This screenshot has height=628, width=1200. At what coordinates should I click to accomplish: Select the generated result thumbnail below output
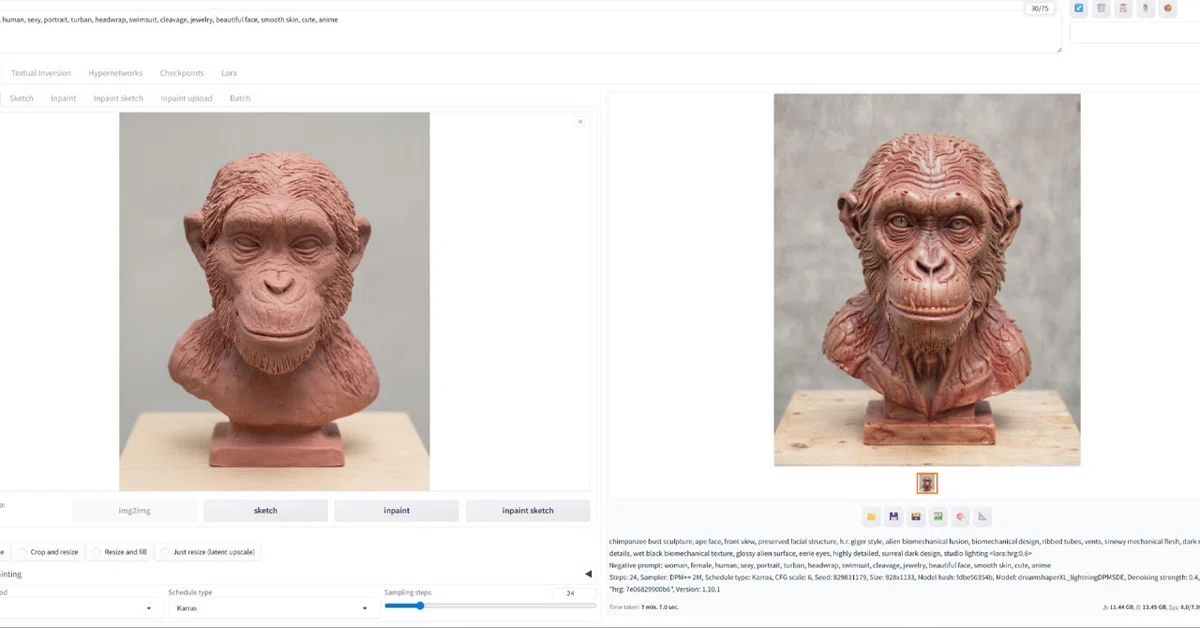(x=927, y=483)
